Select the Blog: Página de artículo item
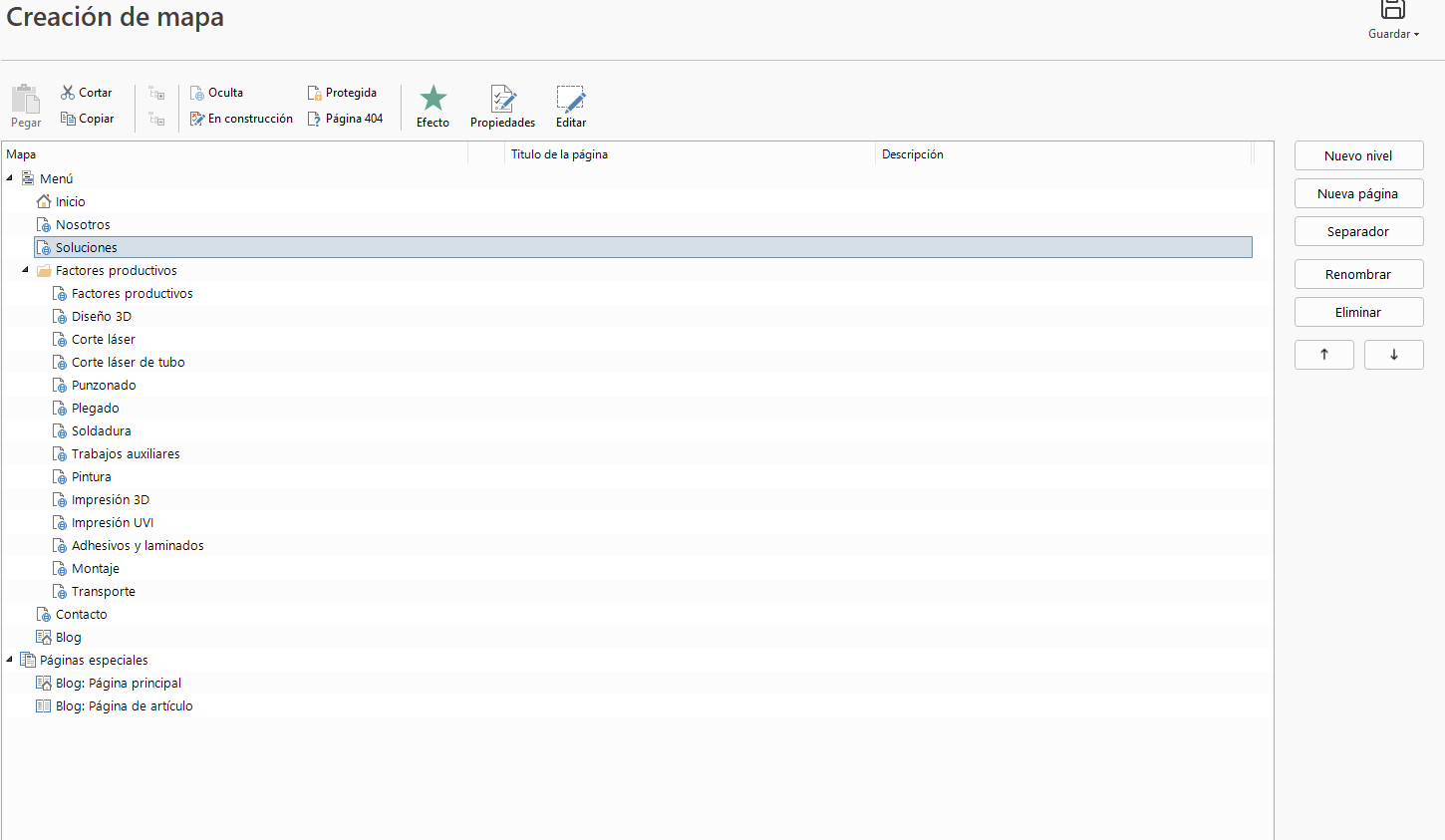The image size is (1445, 840). tap(124, 706)
